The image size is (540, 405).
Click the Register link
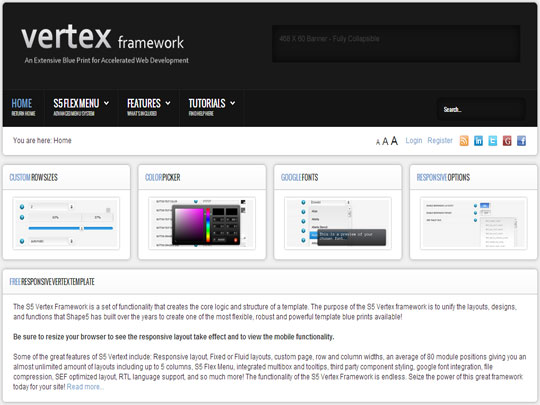(x=440, y=141)
